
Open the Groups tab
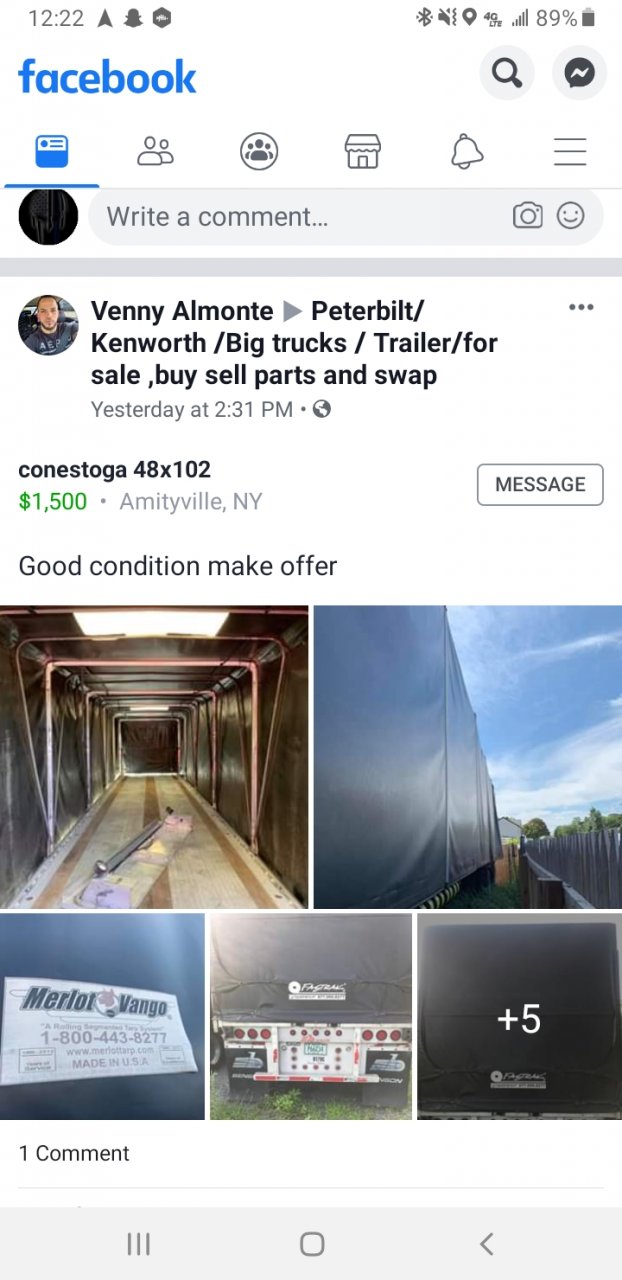259,151
